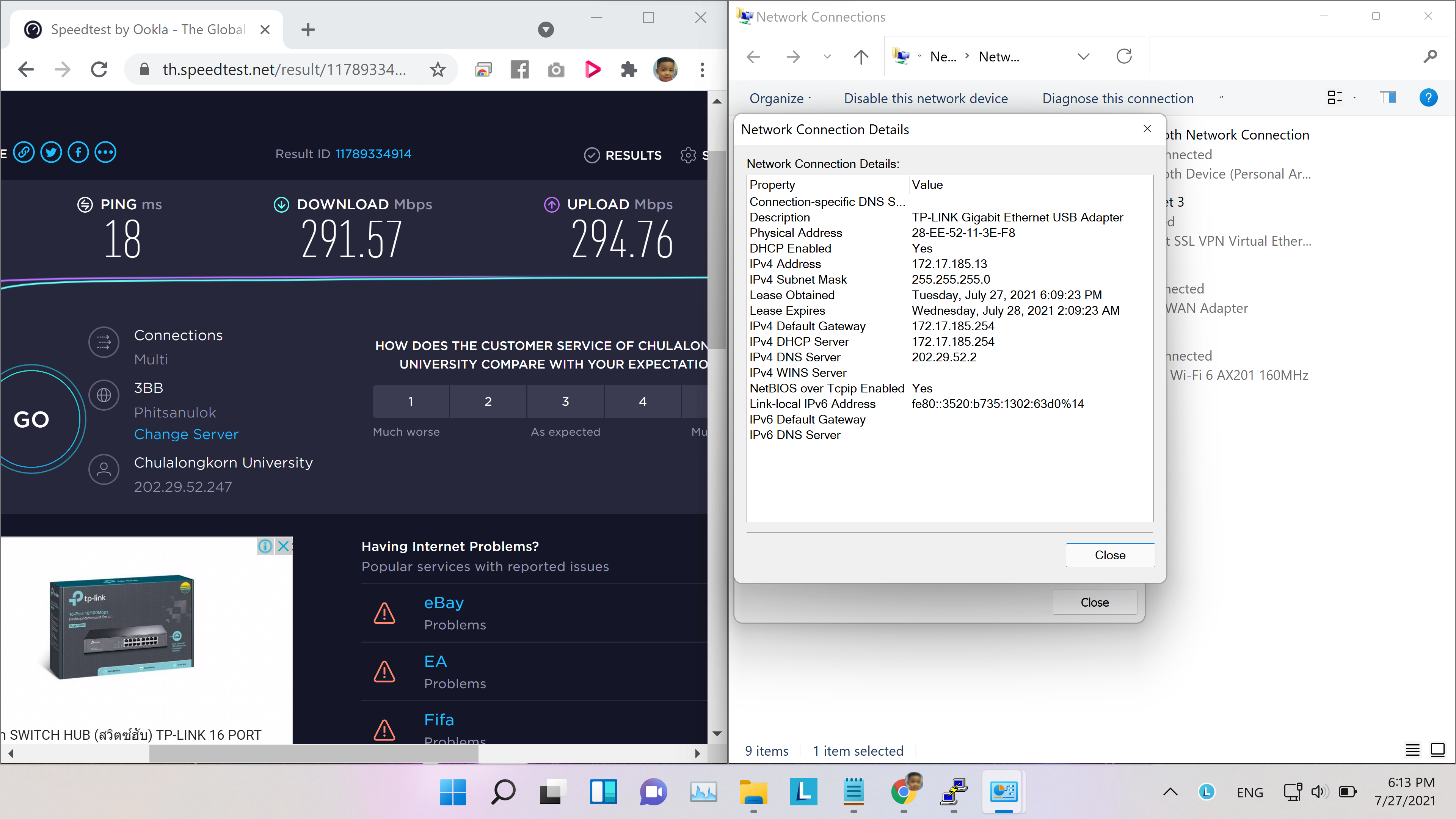1456x819 pixels.
Task: Open the Extensions puzzle icon
Action: (629, 69)
